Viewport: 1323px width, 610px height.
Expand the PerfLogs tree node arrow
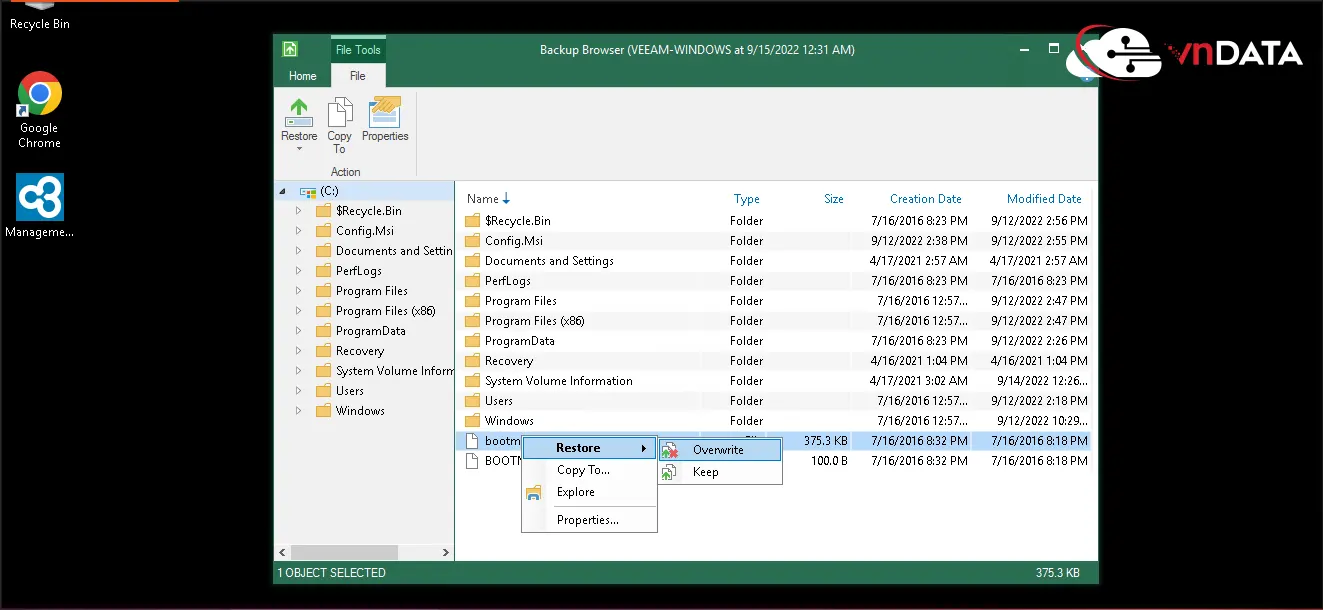pyautogui.click(x=298, y=271)
